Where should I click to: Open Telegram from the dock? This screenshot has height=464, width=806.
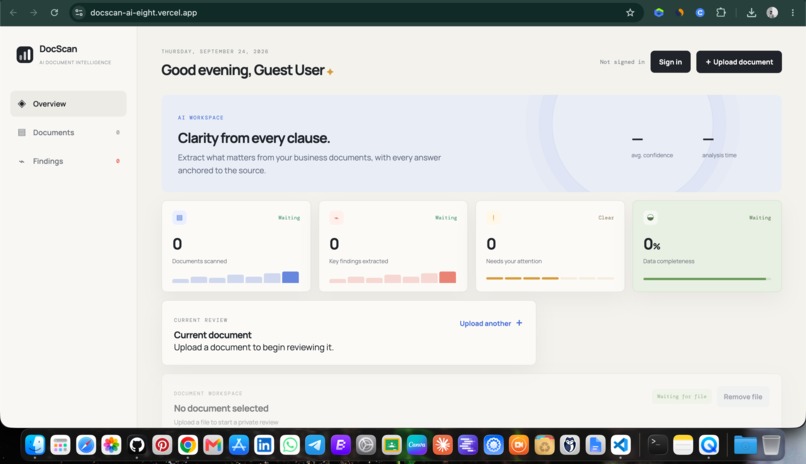[x=315, y=445]
